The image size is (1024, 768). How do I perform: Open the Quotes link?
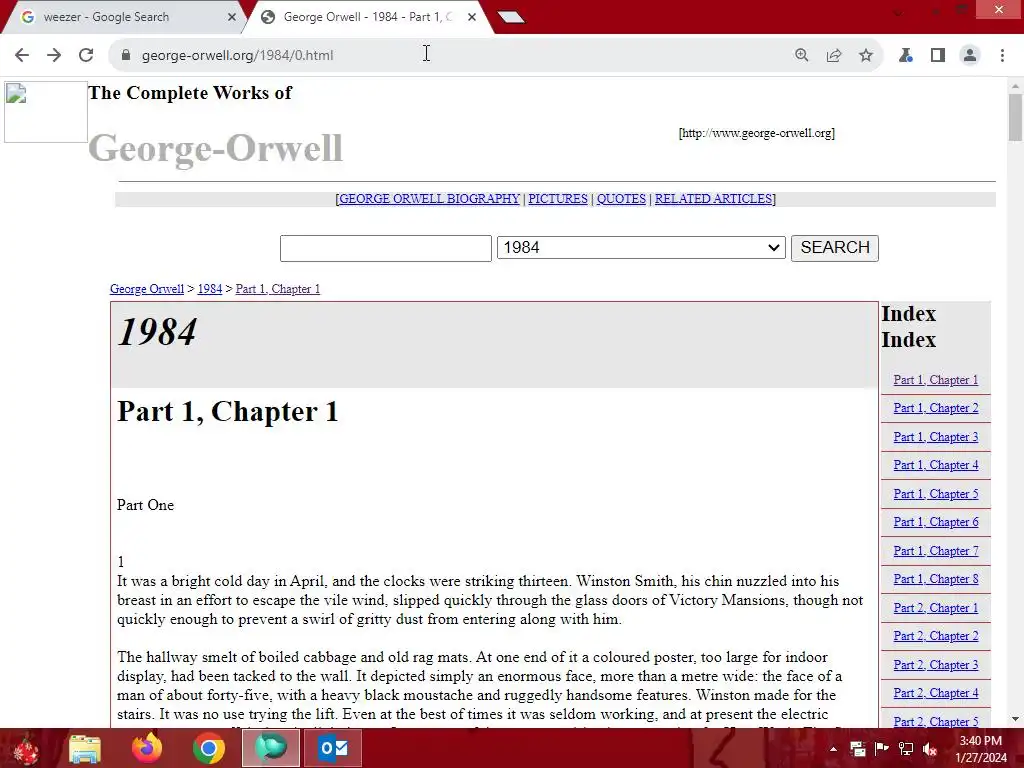click(x=621, y=199)
